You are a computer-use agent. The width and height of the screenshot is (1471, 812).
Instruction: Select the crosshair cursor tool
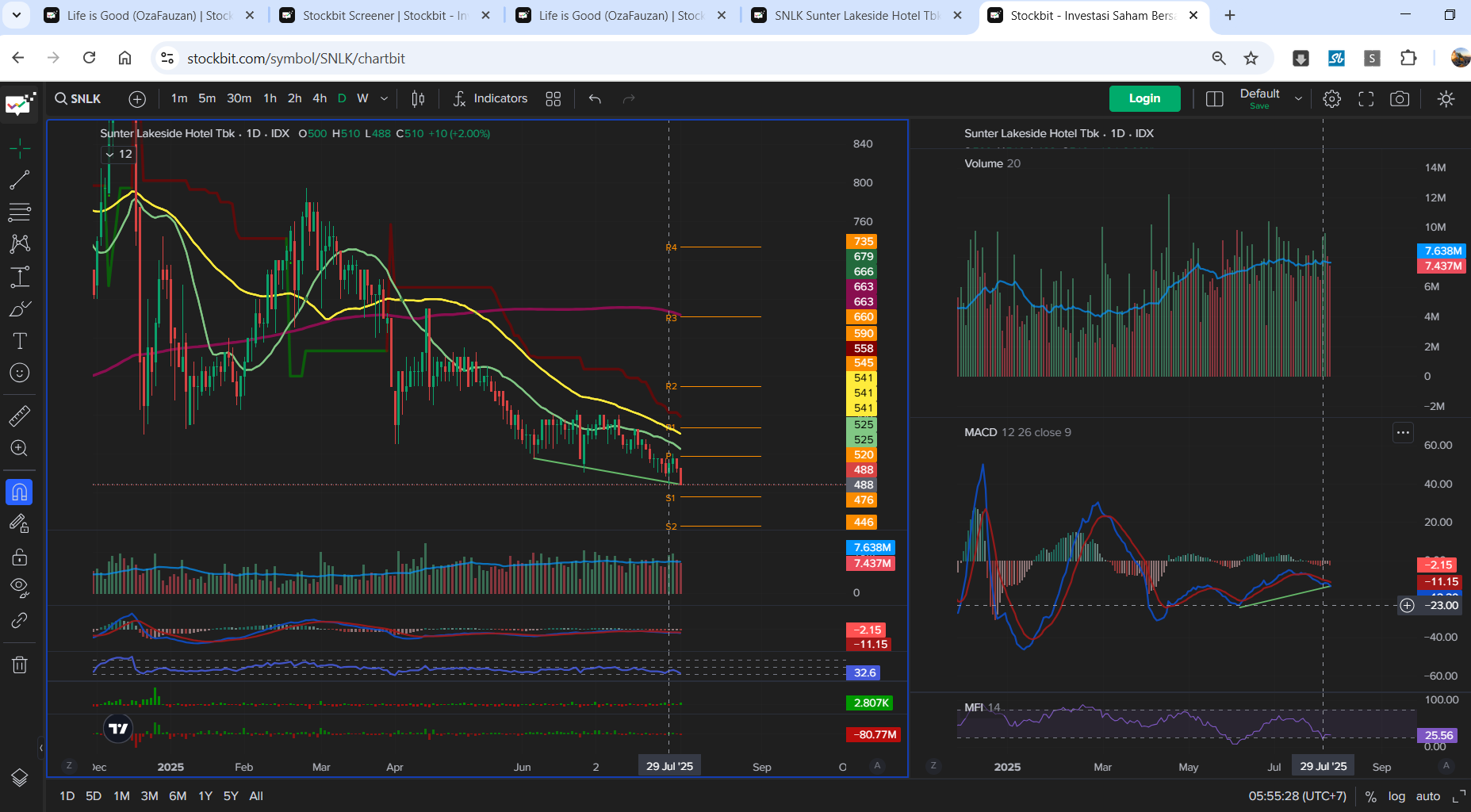pos(20,147)
